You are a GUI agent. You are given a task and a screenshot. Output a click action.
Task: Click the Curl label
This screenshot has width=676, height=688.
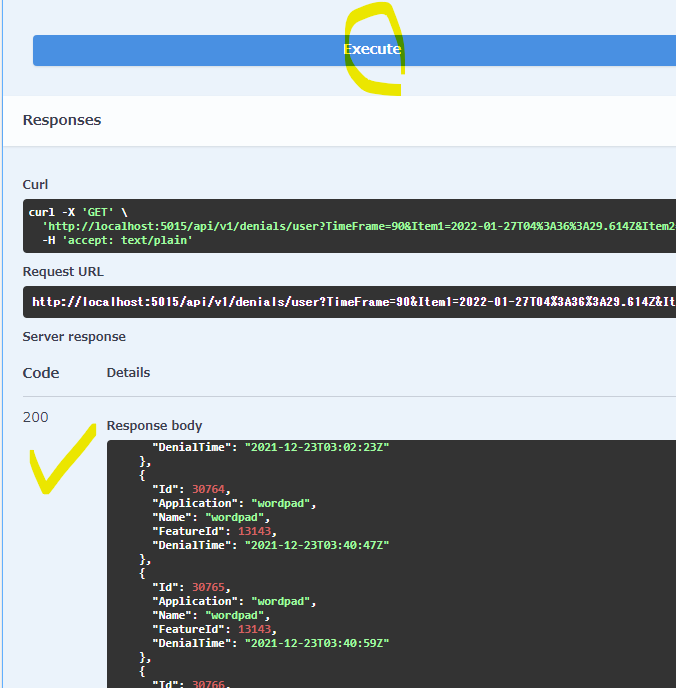35,185
